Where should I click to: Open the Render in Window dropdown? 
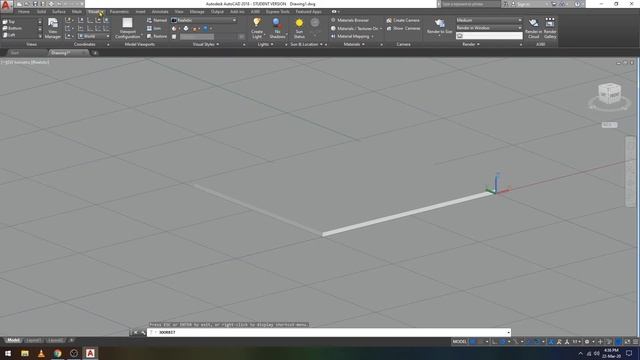(x=489, y=28)
